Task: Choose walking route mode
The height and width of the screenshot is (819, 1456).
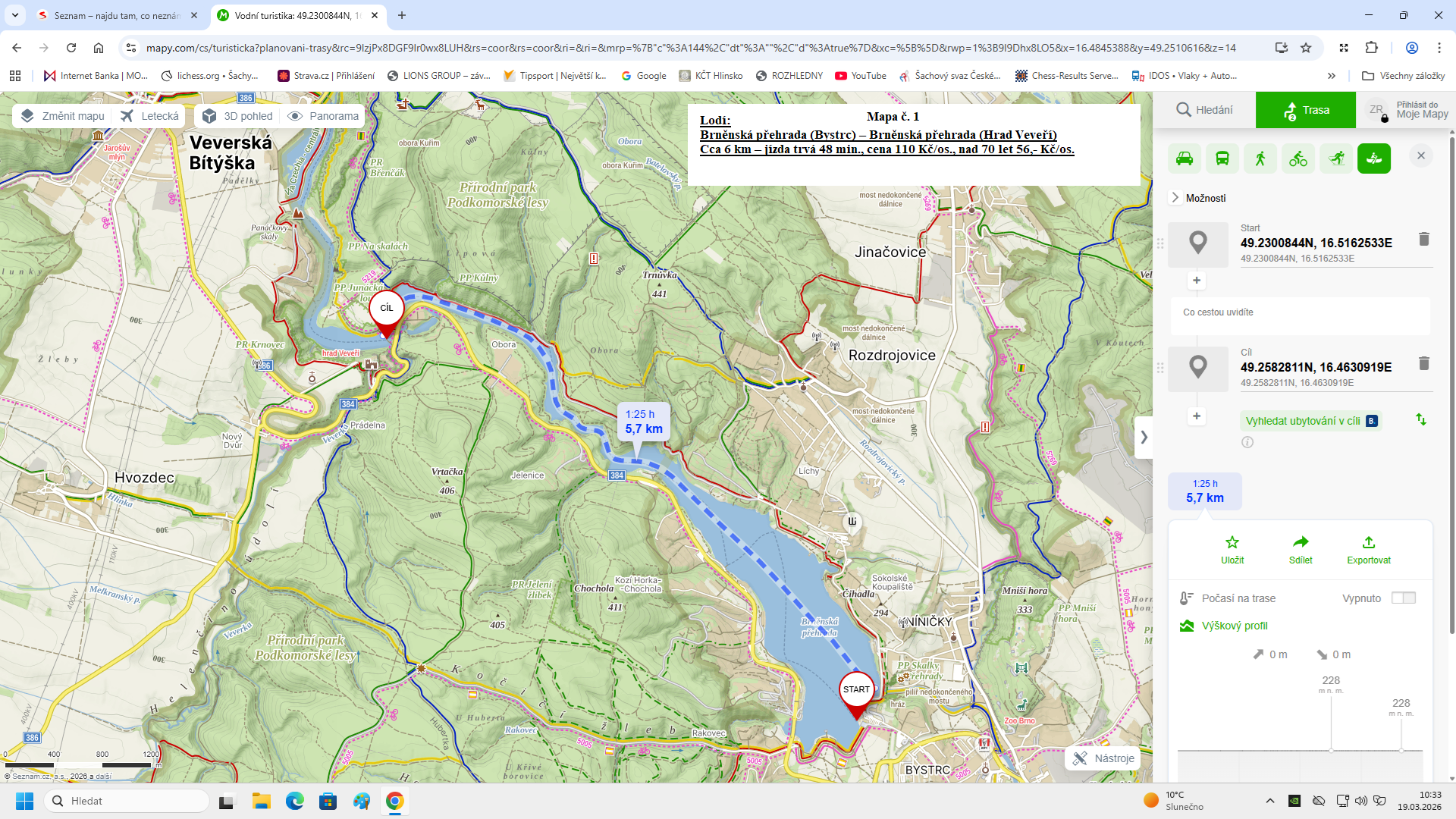Action: (1260, 158)
